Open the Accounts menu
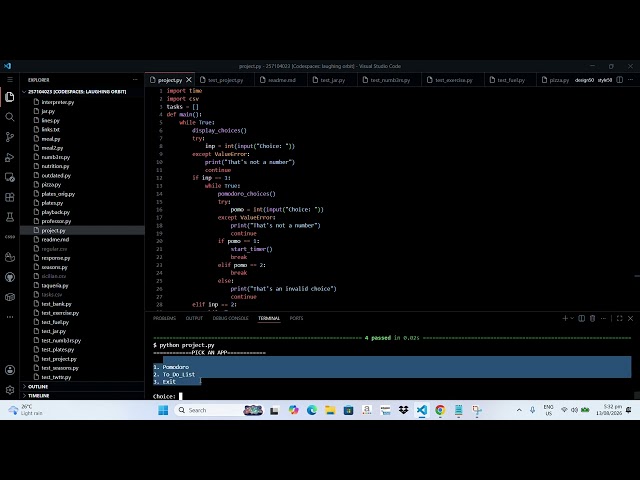 coord(10,370)
